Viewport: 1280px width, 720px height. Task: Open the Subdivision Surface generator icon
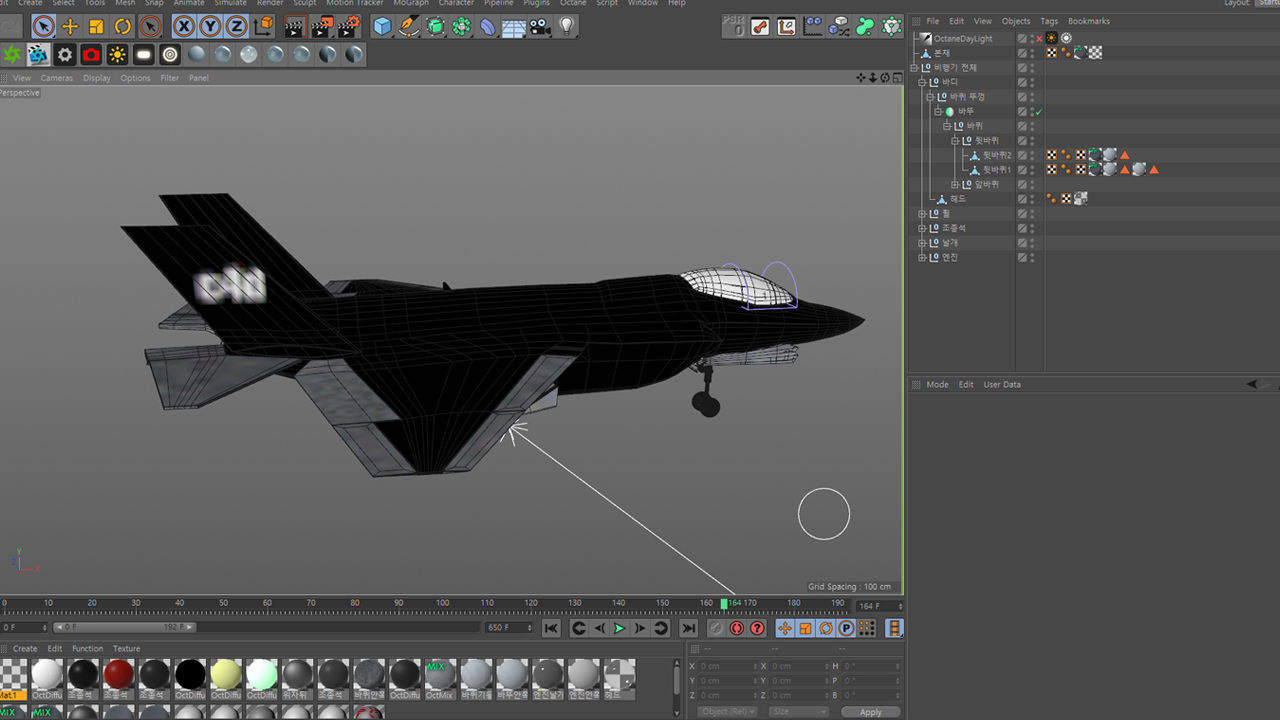pos(436,26)
